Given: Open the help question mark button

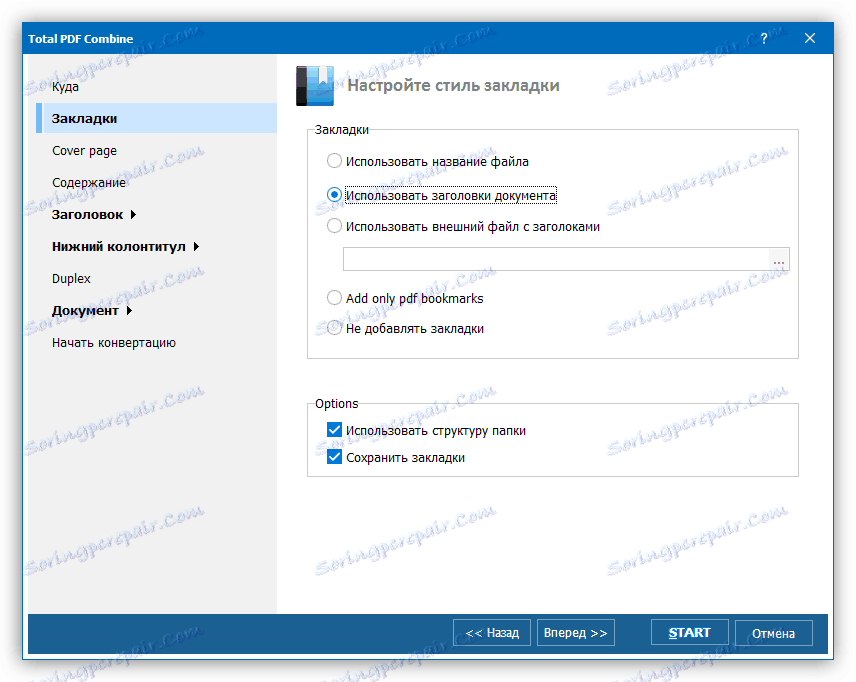Looking at the screenshot, I should coord(764,38).
